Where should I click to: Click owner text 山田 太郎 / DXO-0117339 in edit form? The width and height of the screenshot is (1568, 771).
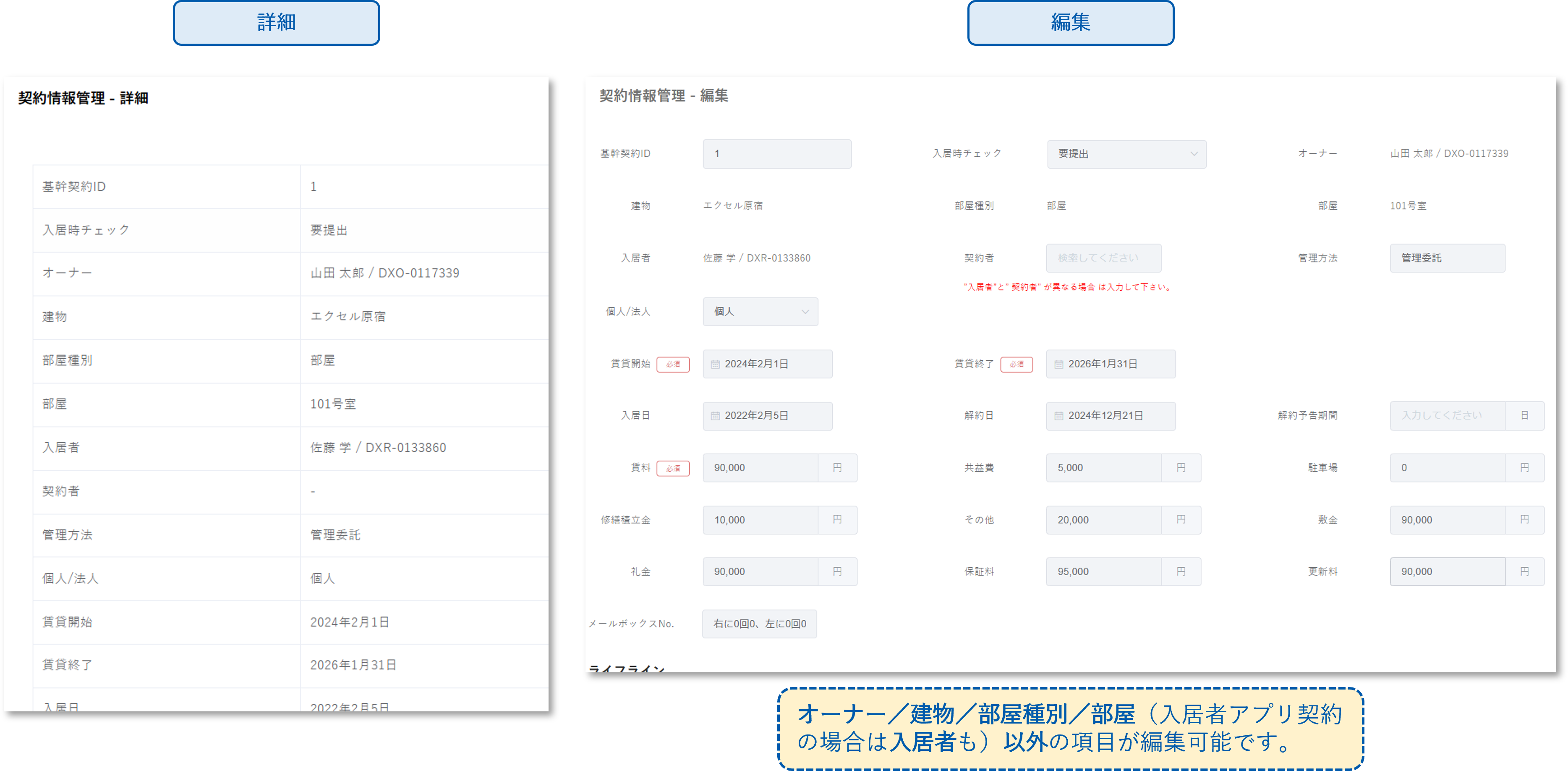pyautogui.click(x=1449, y=153)
